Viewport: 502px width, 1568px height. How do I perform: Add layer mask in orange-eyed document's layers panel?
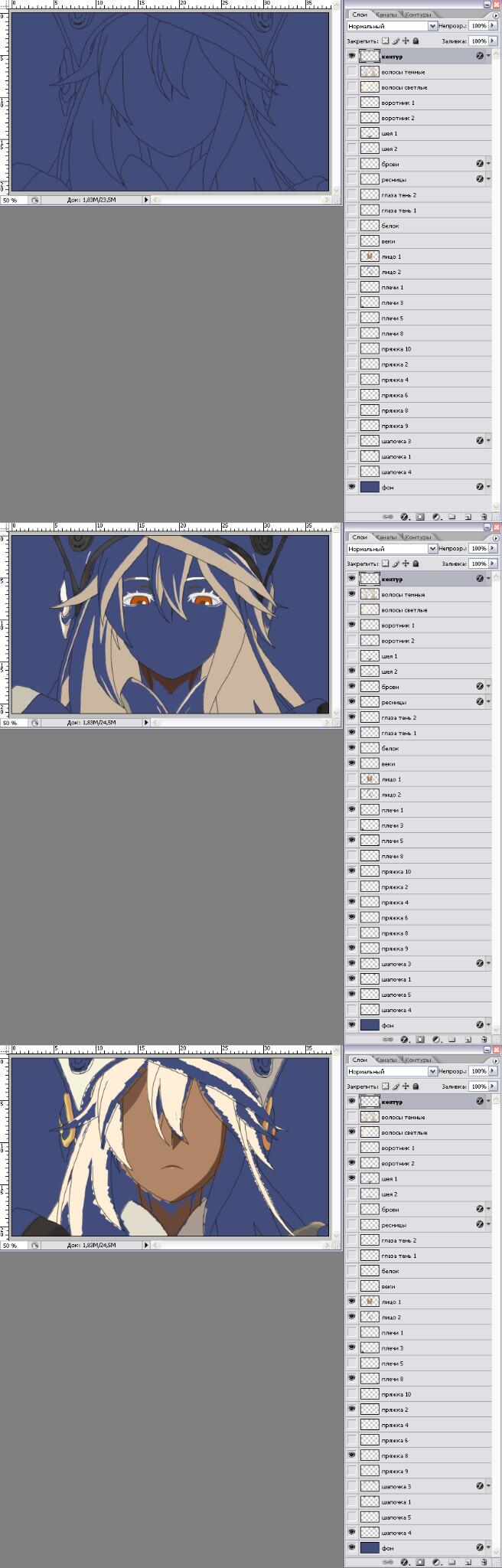tap(420, 1040)
